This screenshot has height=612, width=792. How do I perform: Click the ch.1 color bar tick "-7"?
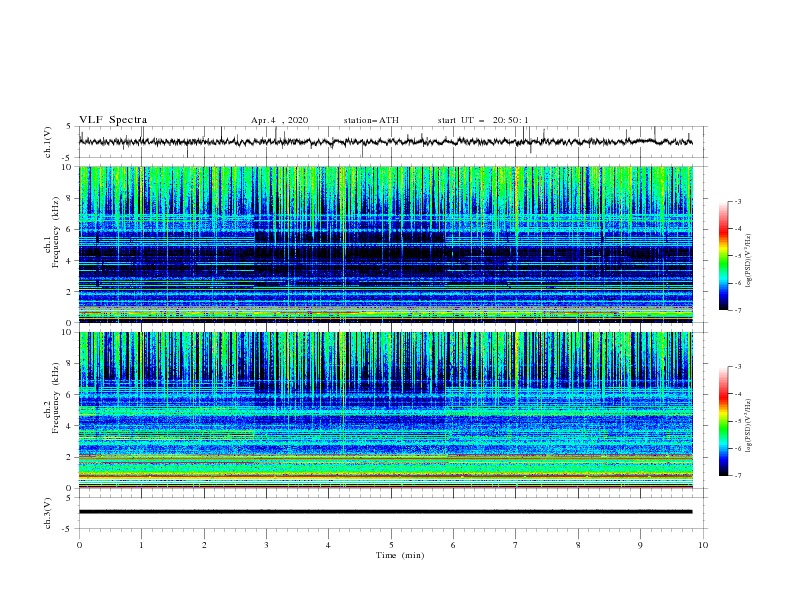pyautogui.click(x=737, y=310)
